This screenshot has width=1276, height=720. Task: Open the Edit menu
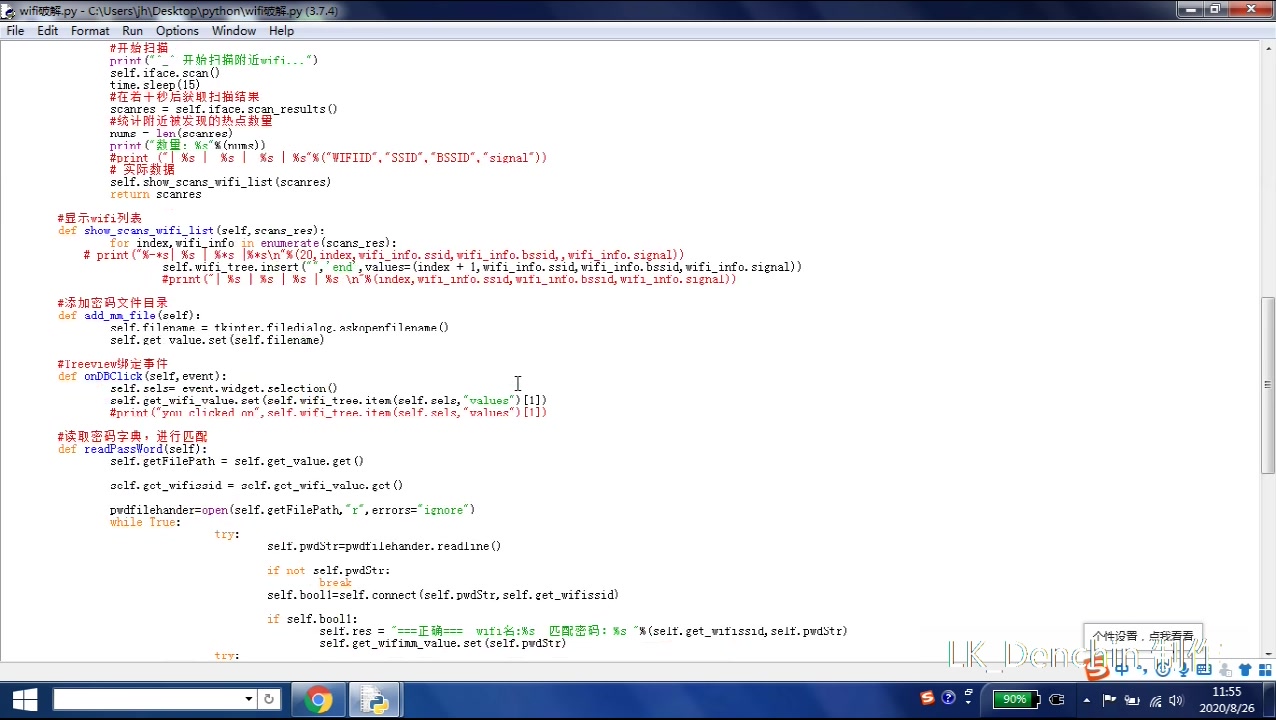coord(47,31)
